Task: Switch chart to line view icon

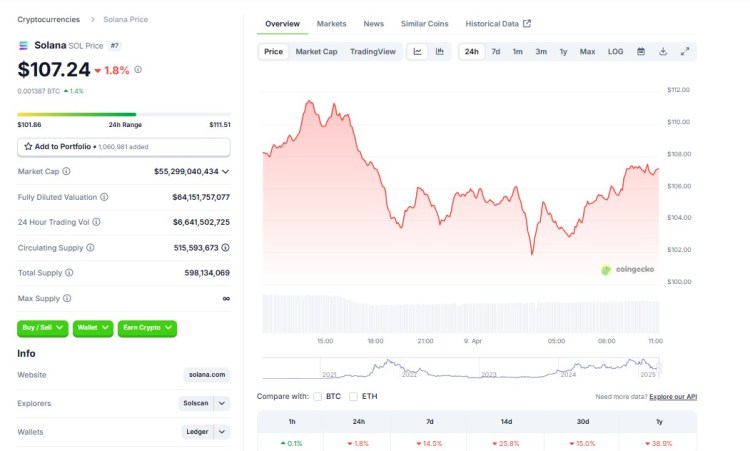Action: pyautogui.click(x=417, y=51)
